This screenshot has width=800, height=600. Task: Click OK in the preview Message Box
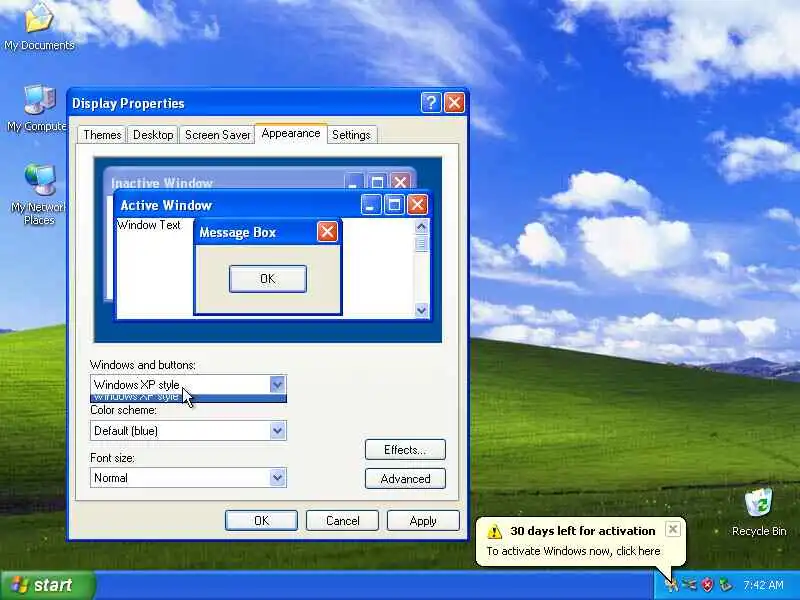click(x=268, y=279)
